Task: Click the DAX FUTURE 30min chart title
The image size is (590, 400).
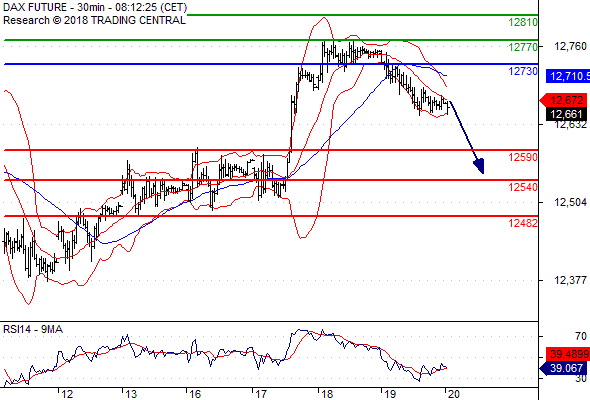Action: (95, 7)
